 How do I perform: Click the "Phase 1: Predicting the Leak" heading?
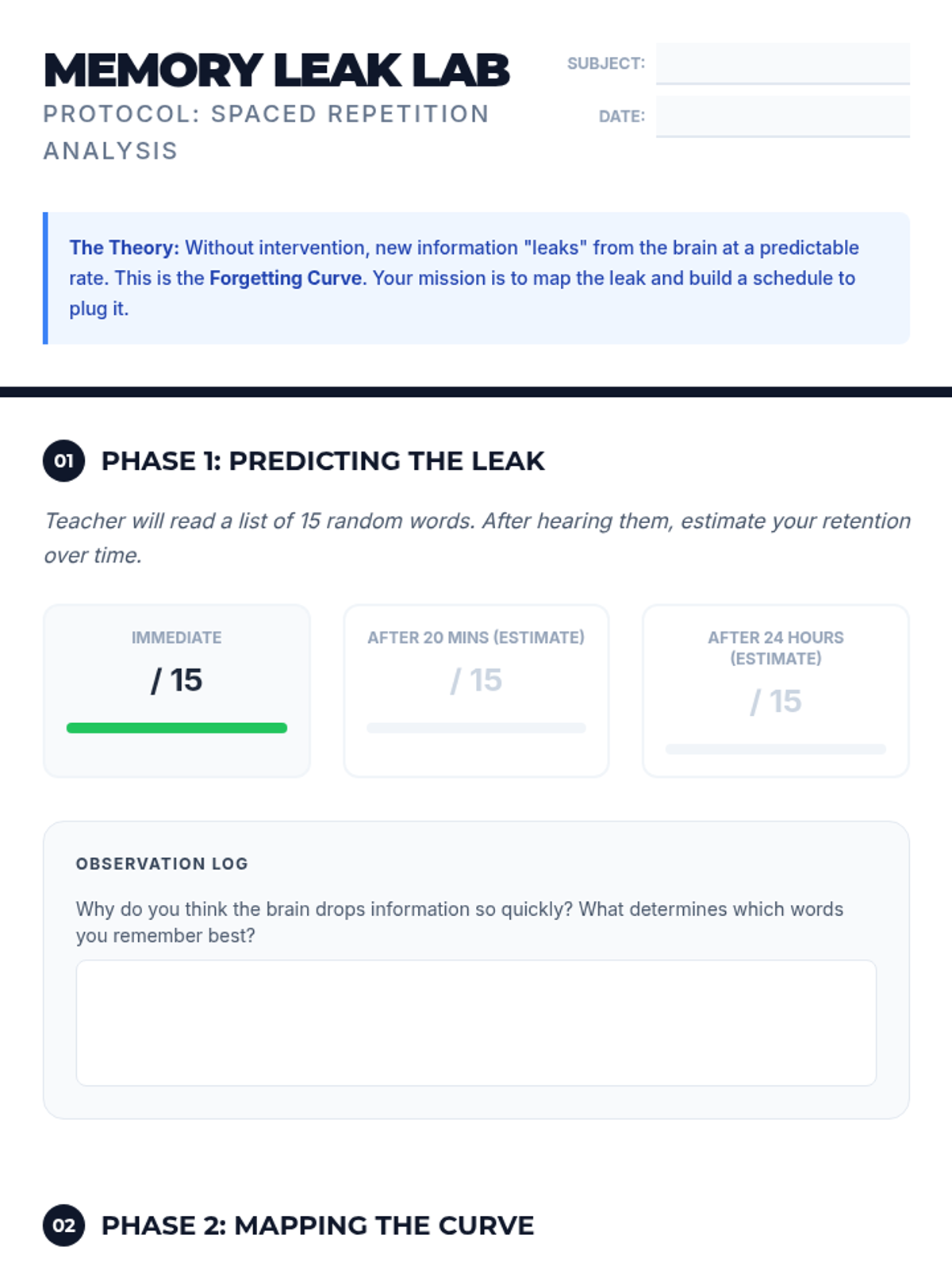pyautogui.click(x=323, y=461)
